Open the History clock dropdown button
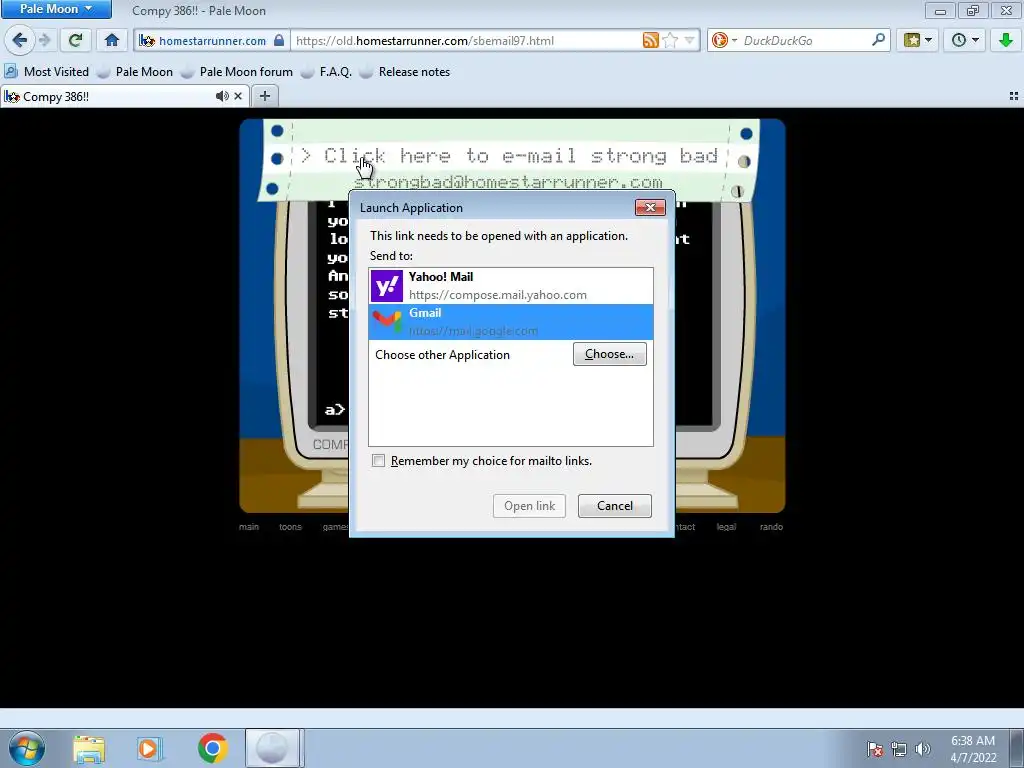The image size is (1024, 768). pos(965,40)
